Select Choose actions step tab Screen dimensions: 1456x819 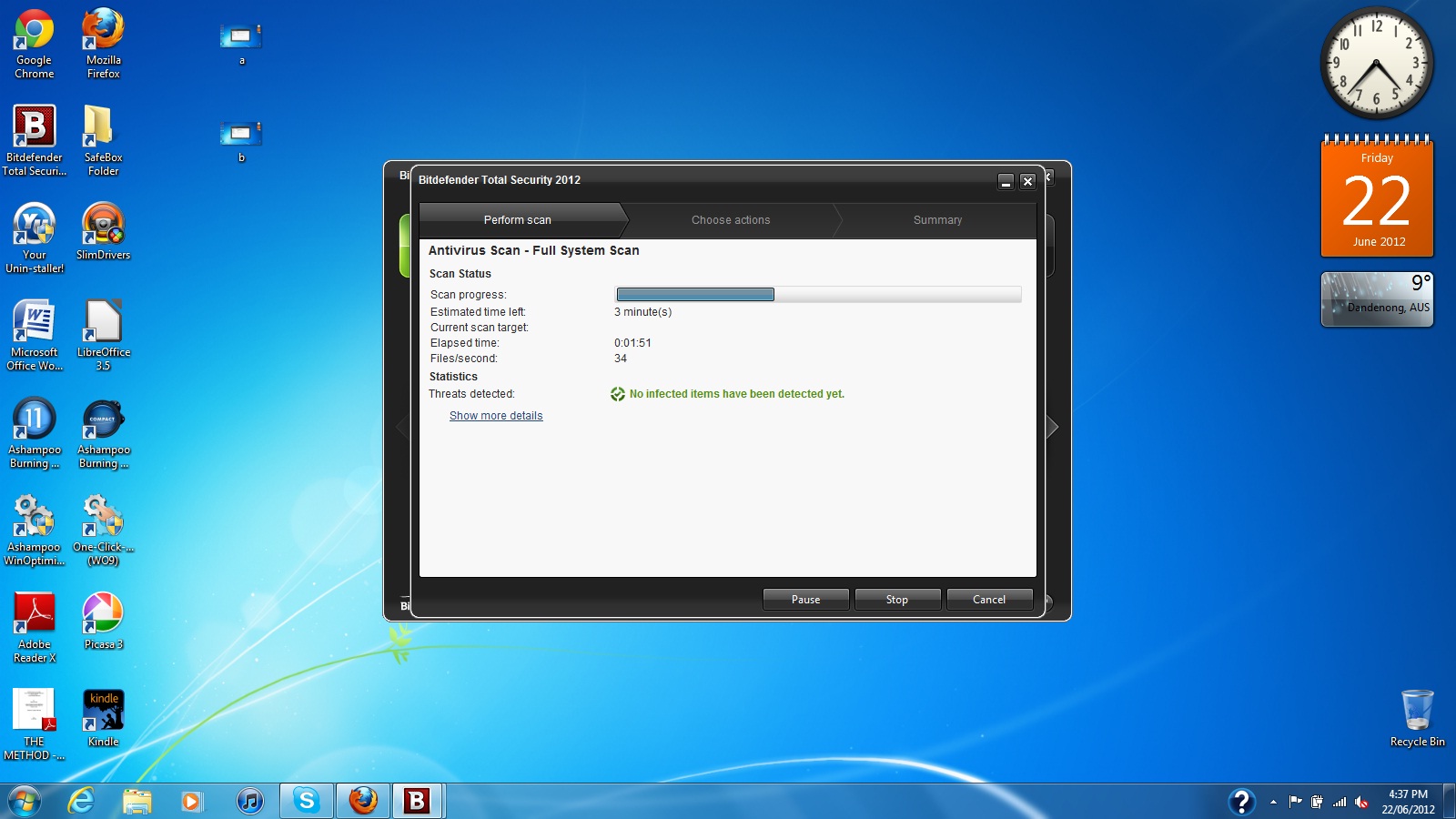pos(731,220)
